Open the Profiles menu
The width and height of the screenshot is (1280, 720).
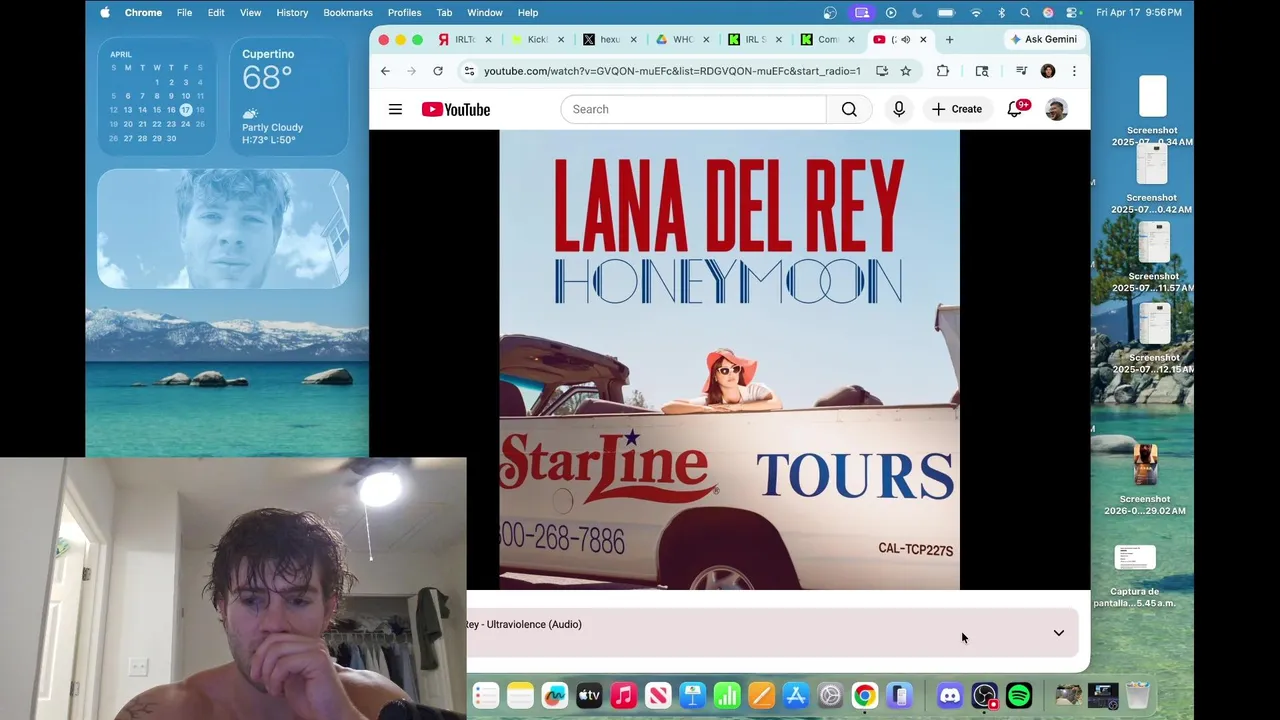click(404, 12)
